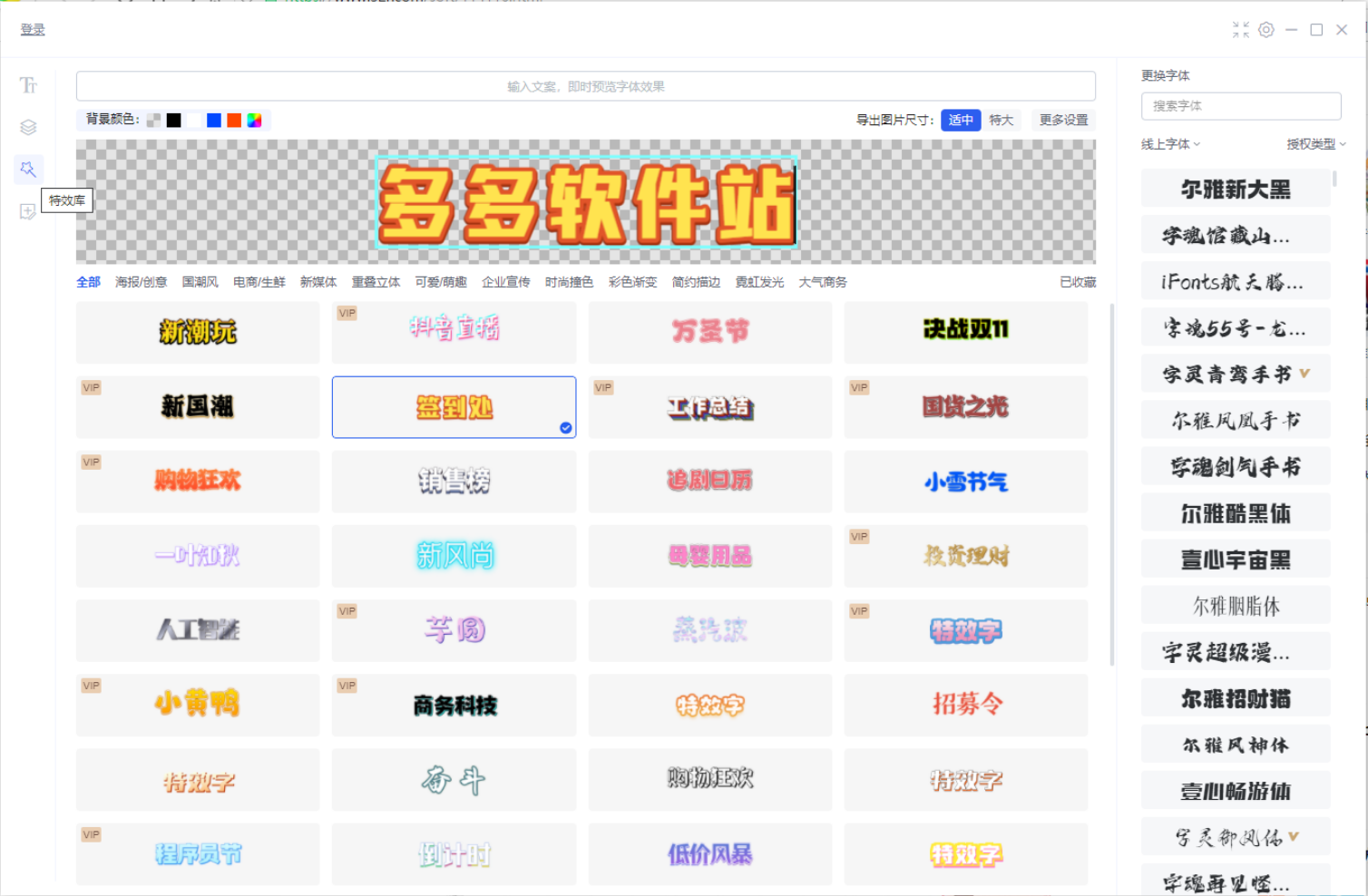Screen dimensions: 1368x896
Task: Apply the 低价风暴 text effect
Action: pyautogui.click(x=710, y=854)
